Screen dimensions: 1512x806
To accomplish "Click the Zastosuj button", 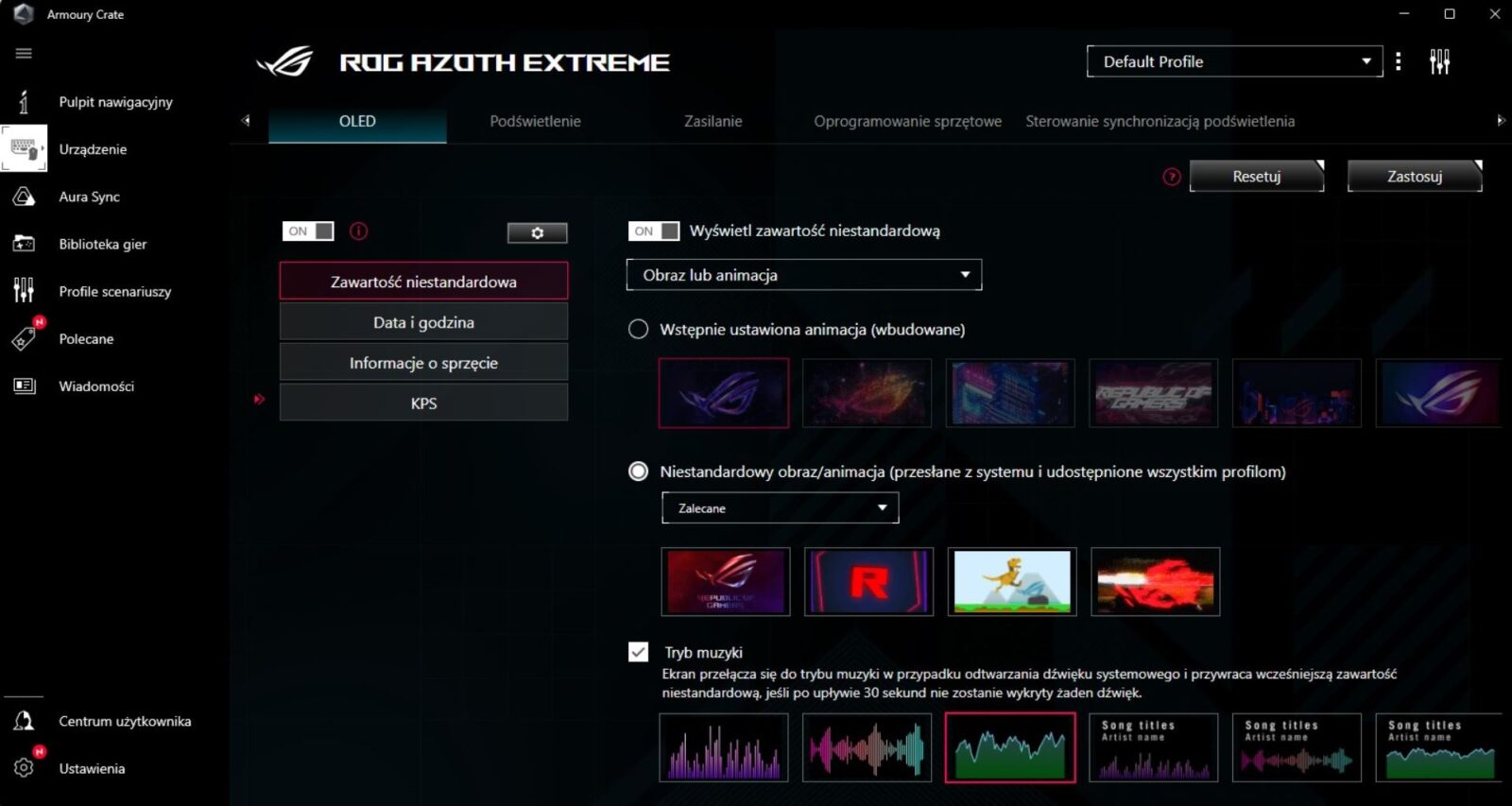I will [1414, 177].
